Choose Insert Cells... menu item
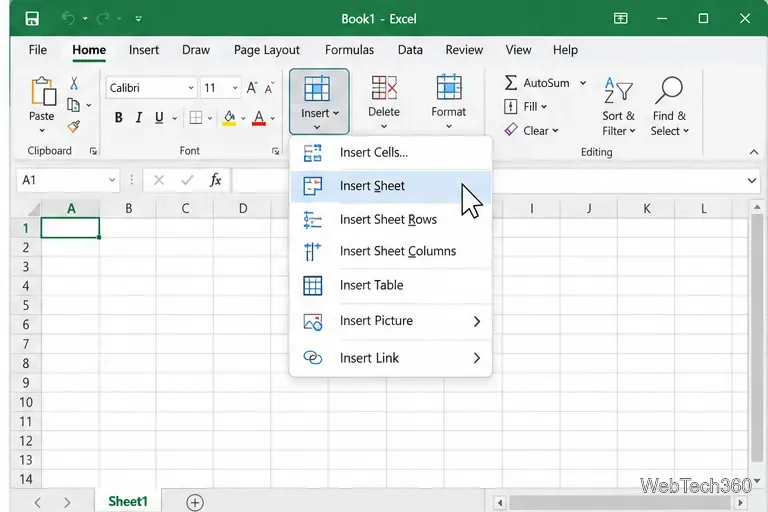The height and width of the screenshot is (512, 768). point(391,152)
